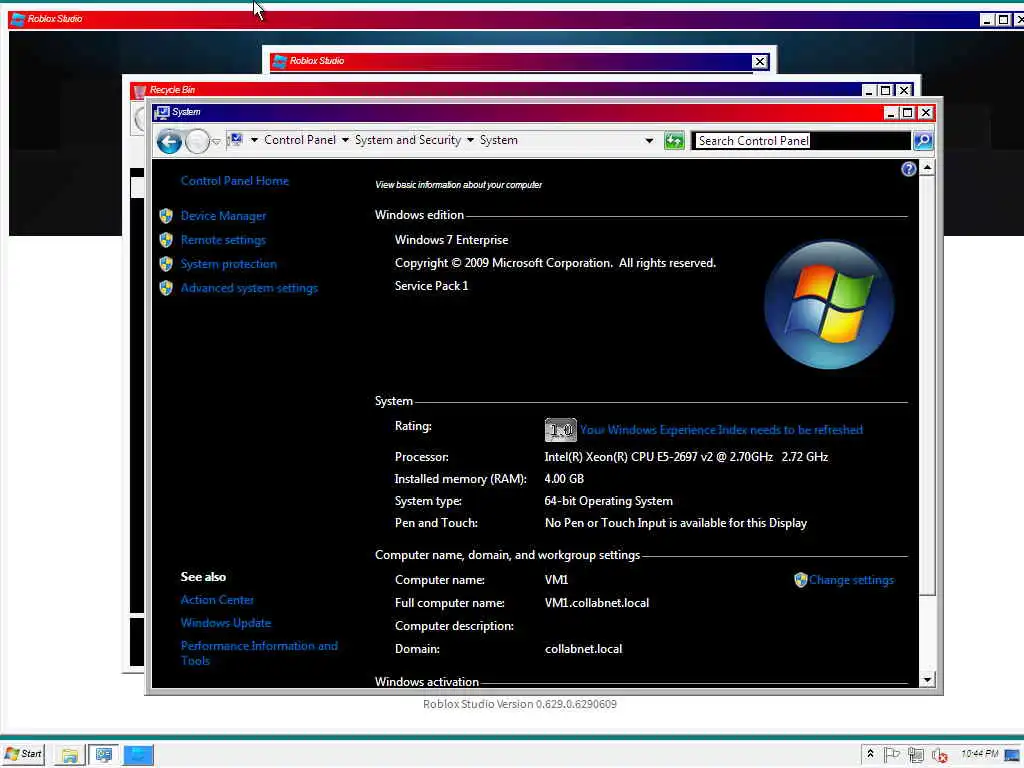
Task: Open System protection
Action: point(229,264)
